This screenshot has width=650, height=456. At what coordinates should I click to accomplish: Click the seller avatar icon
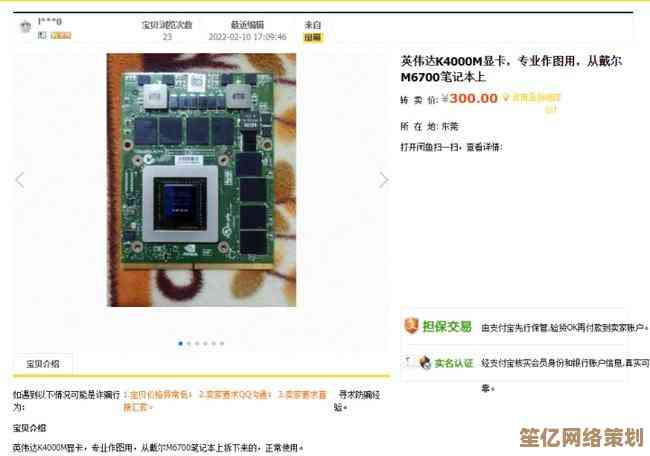[x=26, y=27]
